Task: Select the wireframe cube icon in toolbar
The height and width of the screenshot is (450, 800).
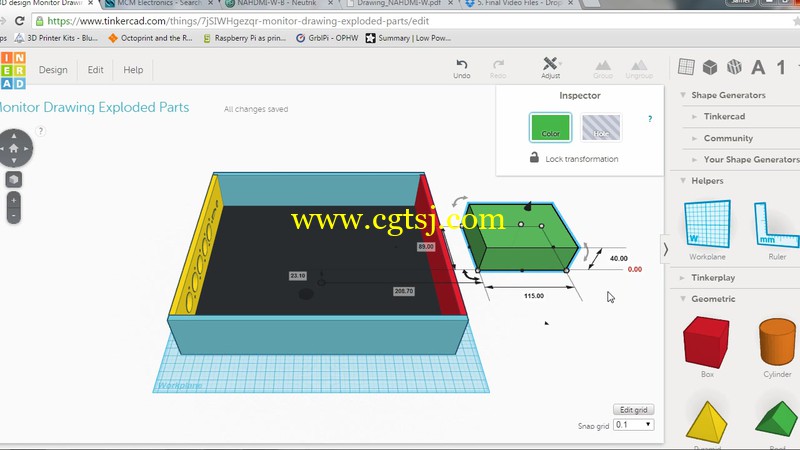Action: click(x=734, y=67)
